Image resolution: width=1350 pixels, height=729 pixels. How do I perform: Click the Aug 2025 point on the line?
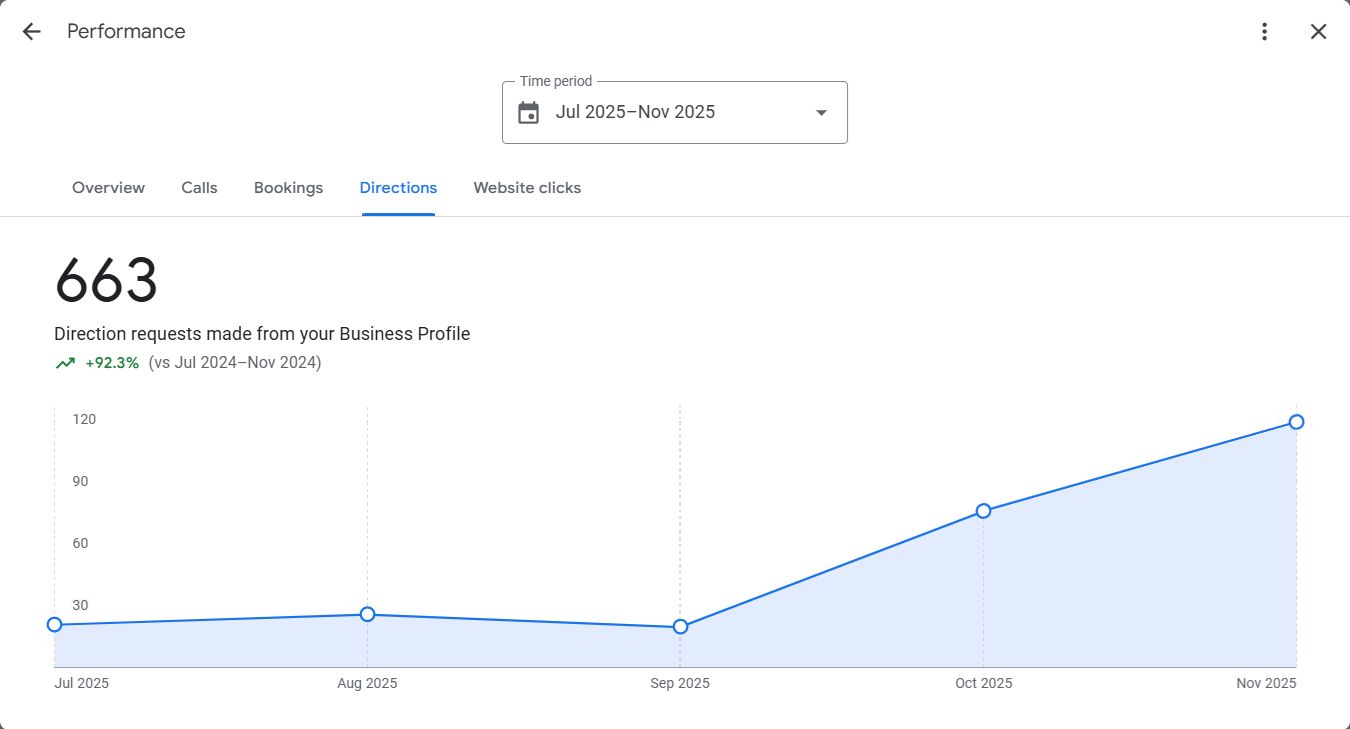click(368, 614)
